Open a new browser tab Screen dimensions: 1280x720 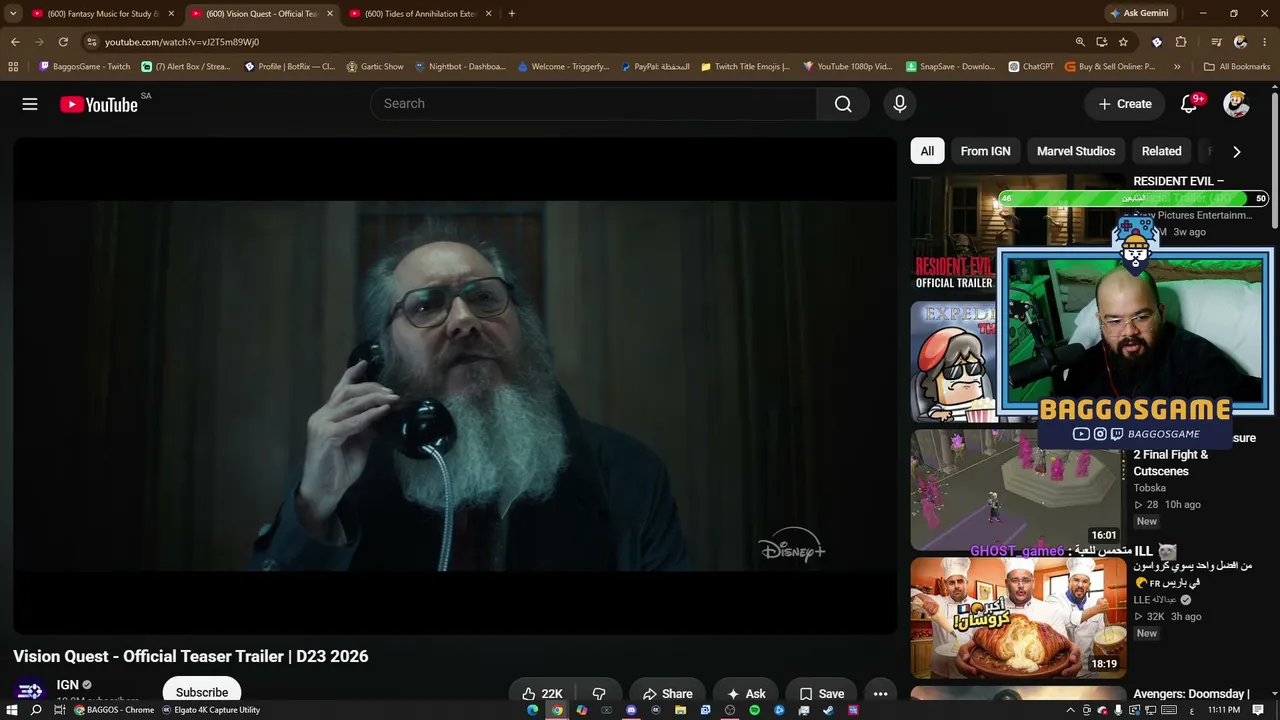click(x=511, y=14)
